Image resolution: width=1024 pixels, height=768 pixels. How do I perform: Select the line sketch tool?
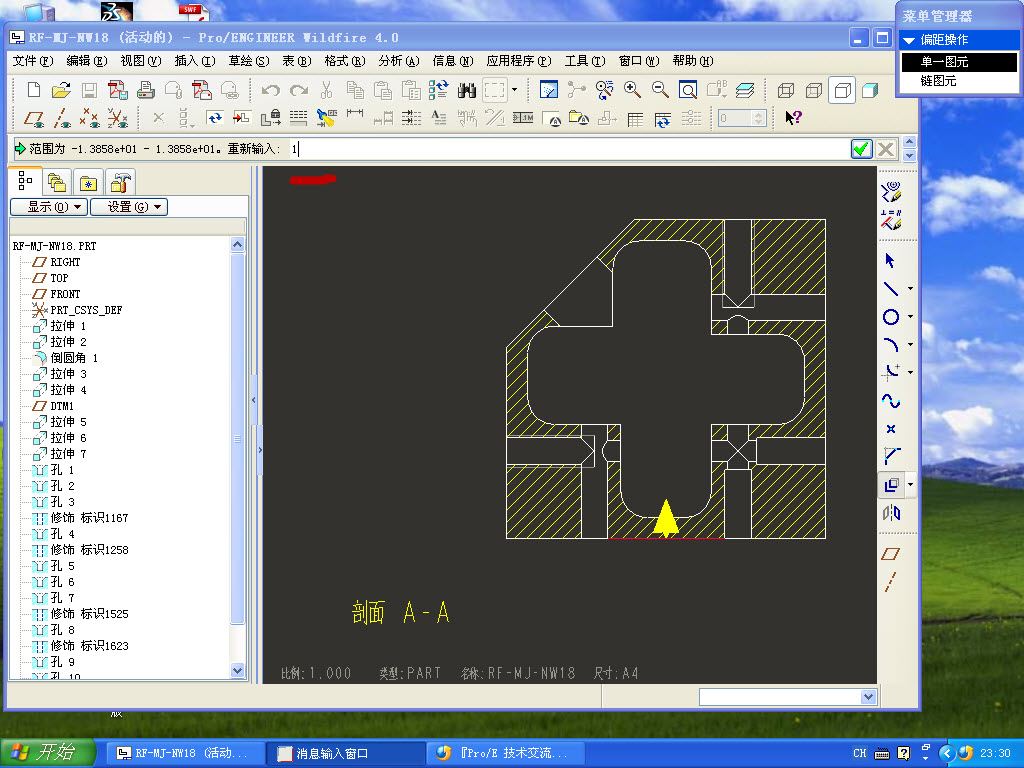click(891, 289)
